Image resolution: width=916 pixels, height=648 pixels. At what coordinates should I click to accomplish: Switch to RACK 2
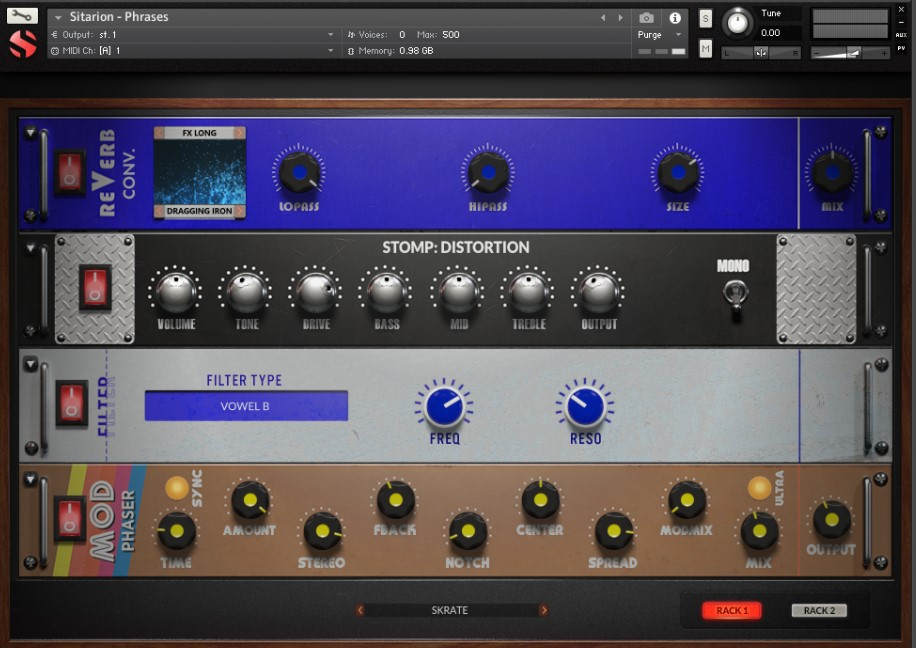point(819,610)
